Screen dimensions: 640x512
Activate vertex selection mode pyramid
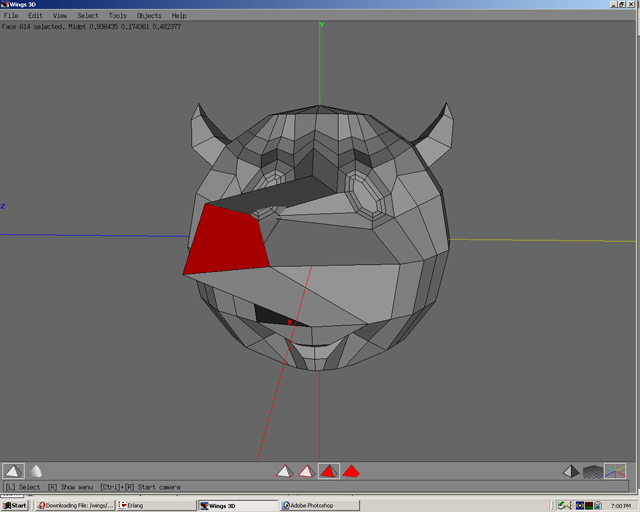pos(284,471)
